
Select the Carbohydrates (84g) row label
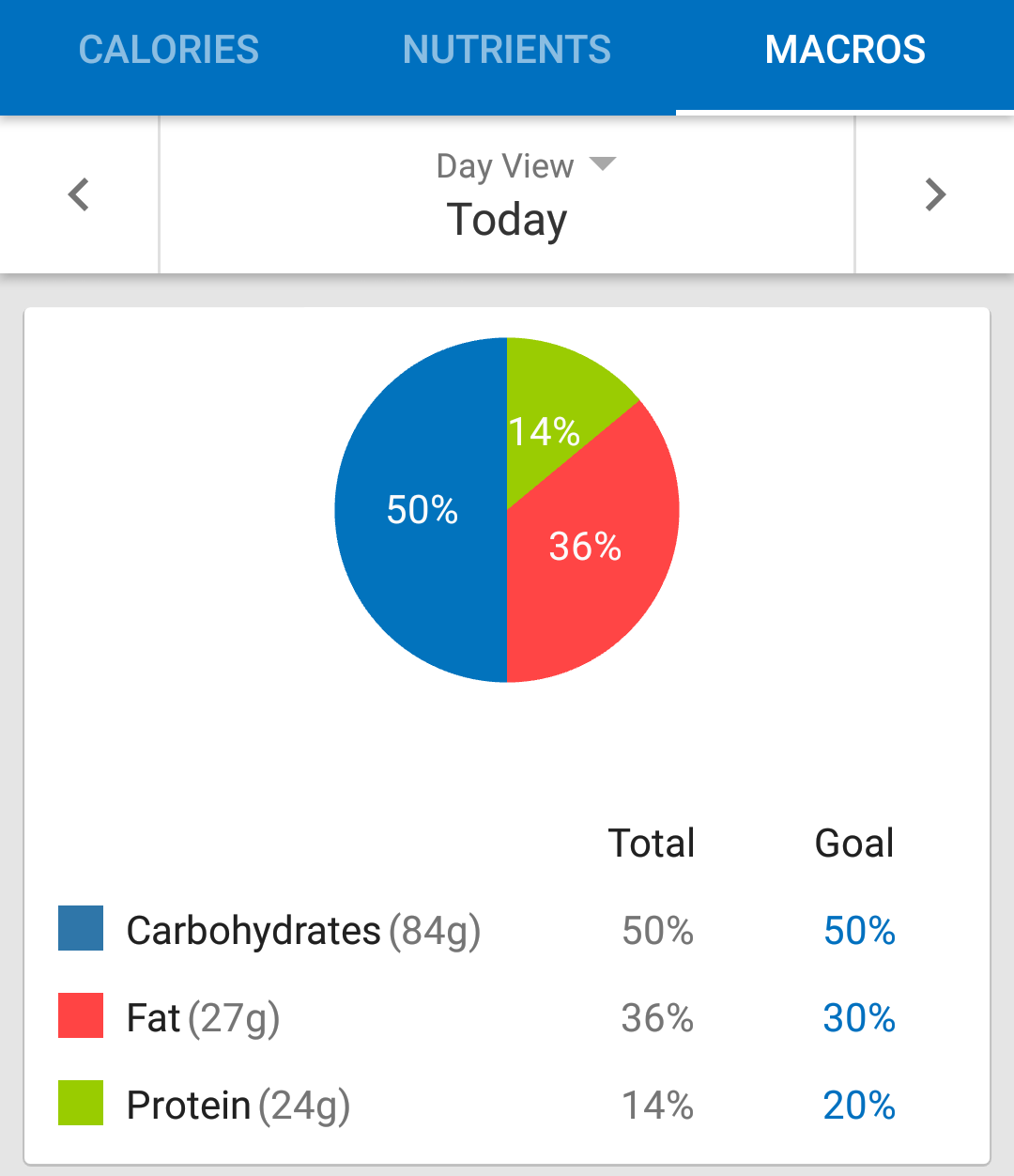(x=303, y=931)
